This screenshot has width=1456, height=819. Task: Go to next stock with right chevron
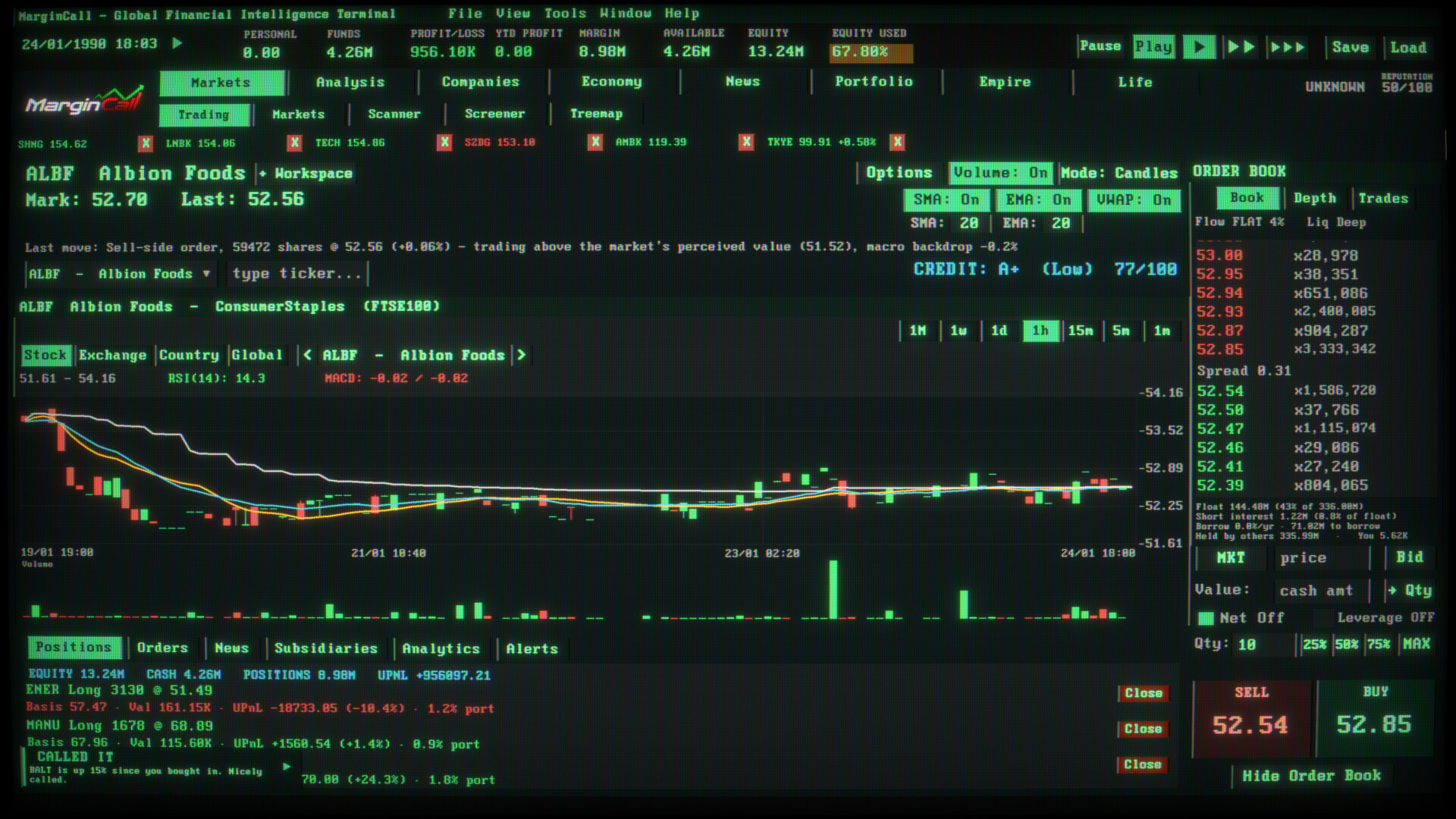(x=521, y=355)
